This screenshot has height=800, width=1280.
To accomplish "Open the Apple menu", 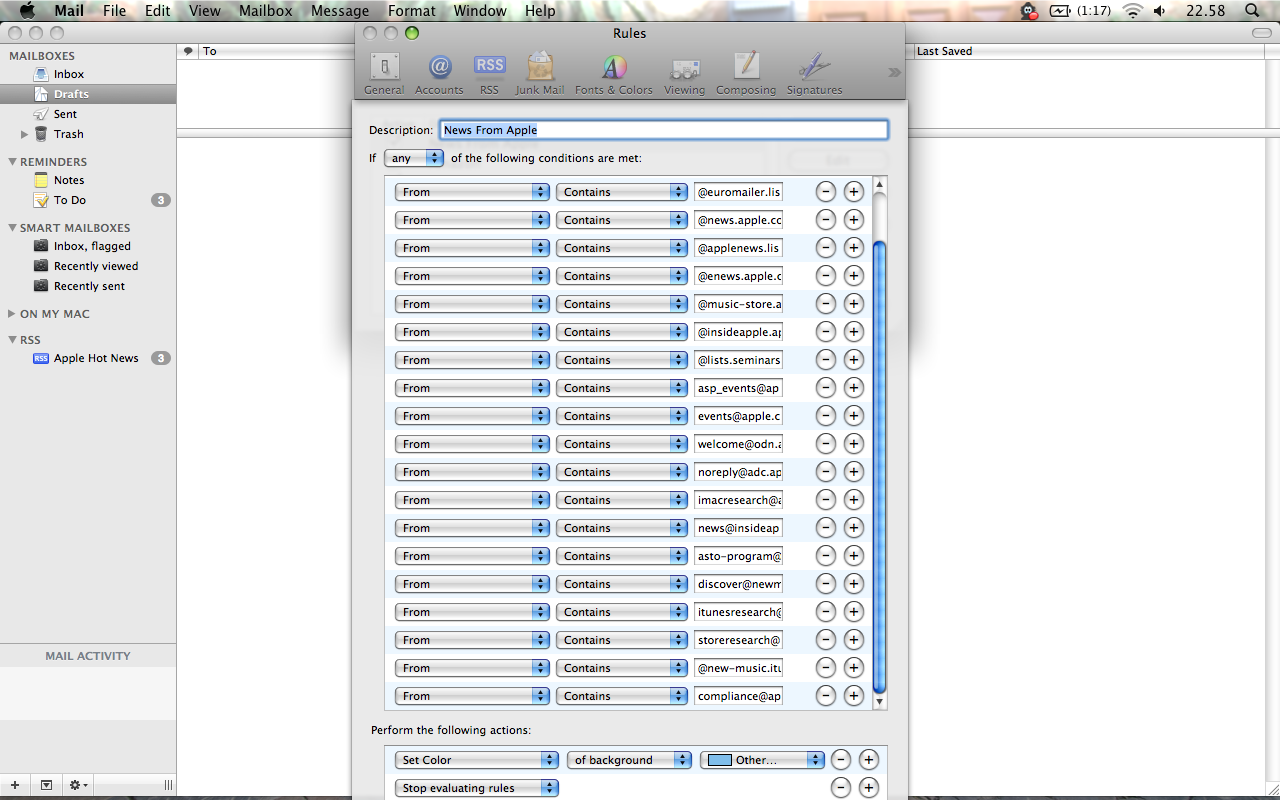I will coord(27,11).
